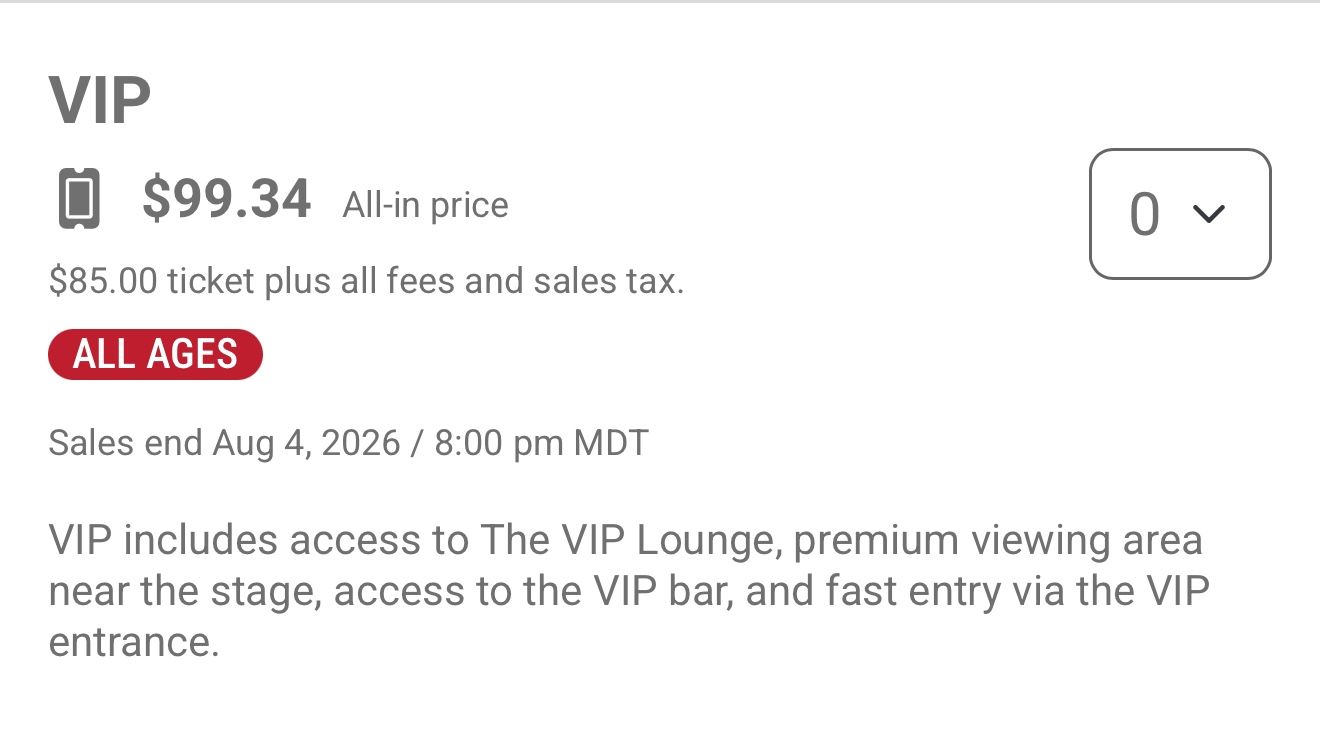Click the premium viewing area phrase
Image resolution: width=1320 pixels, height=739 pixels.
coord(998,540)
